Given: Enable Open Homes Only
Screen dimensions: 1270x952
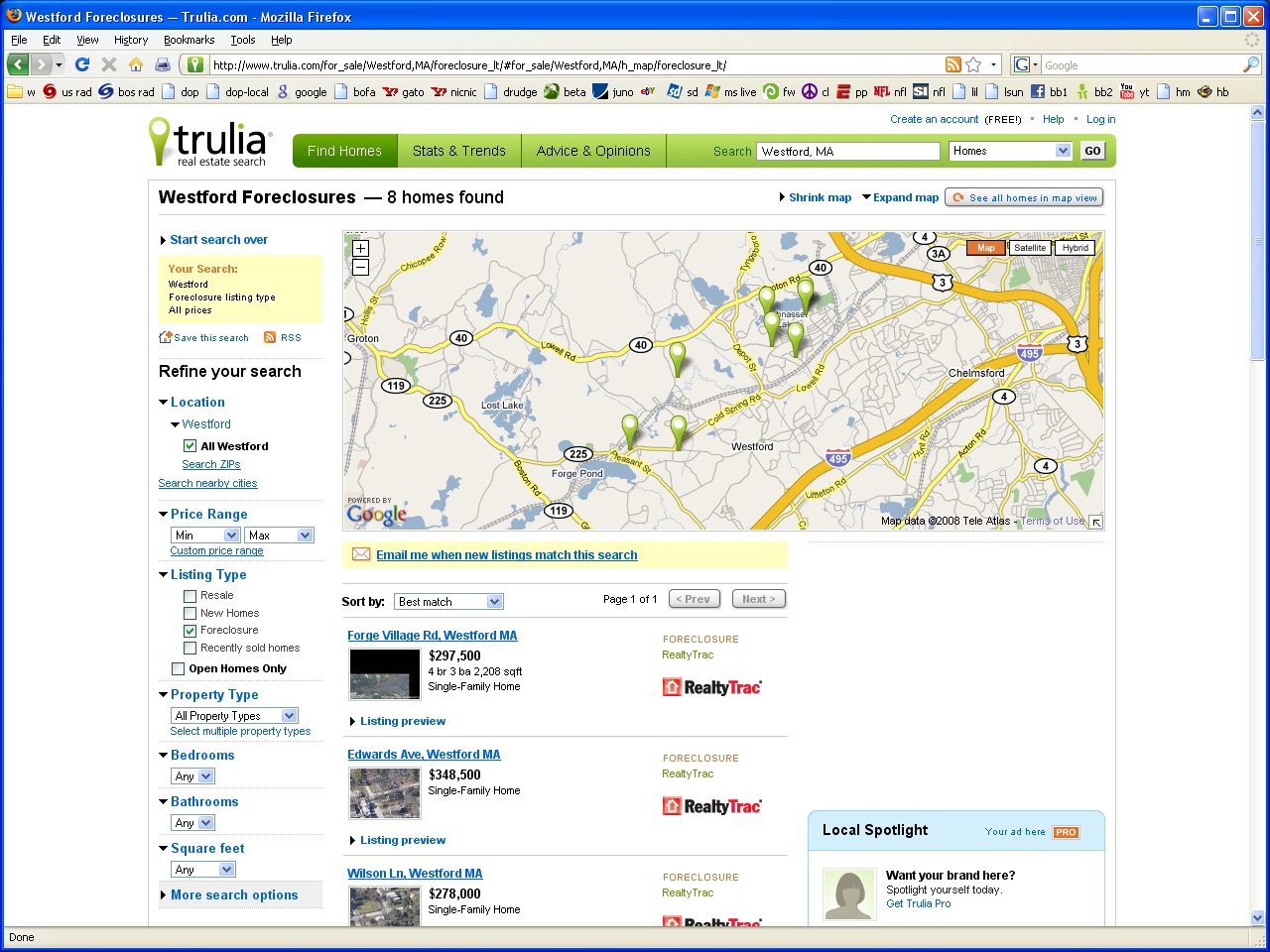Looking at the screenshot, I should point(178,669).
